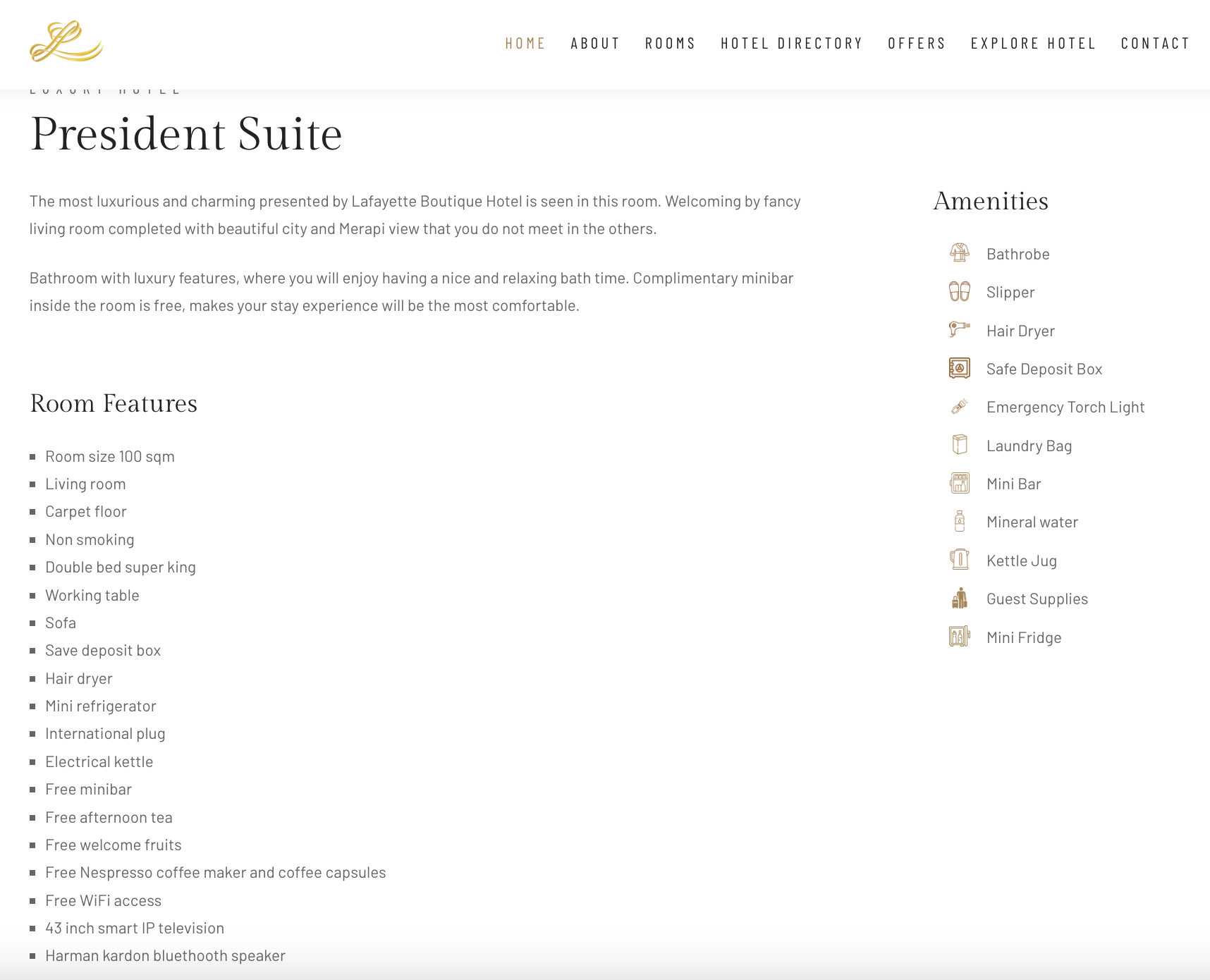Screen dimensions: 1210x980
Task: Go to the About page
Action: (595, 44)
